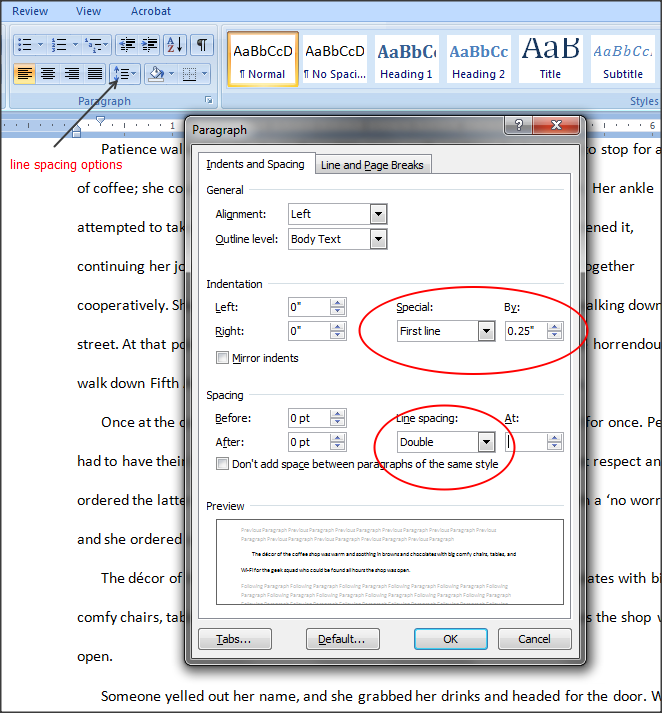Click the OK button

(x=450, y=639)
